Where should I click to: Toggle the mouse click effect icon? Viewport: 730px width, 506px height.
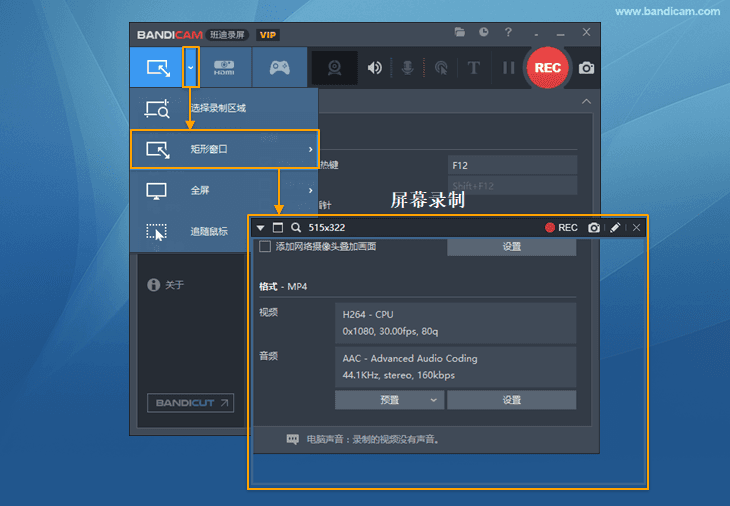[441, 68]
